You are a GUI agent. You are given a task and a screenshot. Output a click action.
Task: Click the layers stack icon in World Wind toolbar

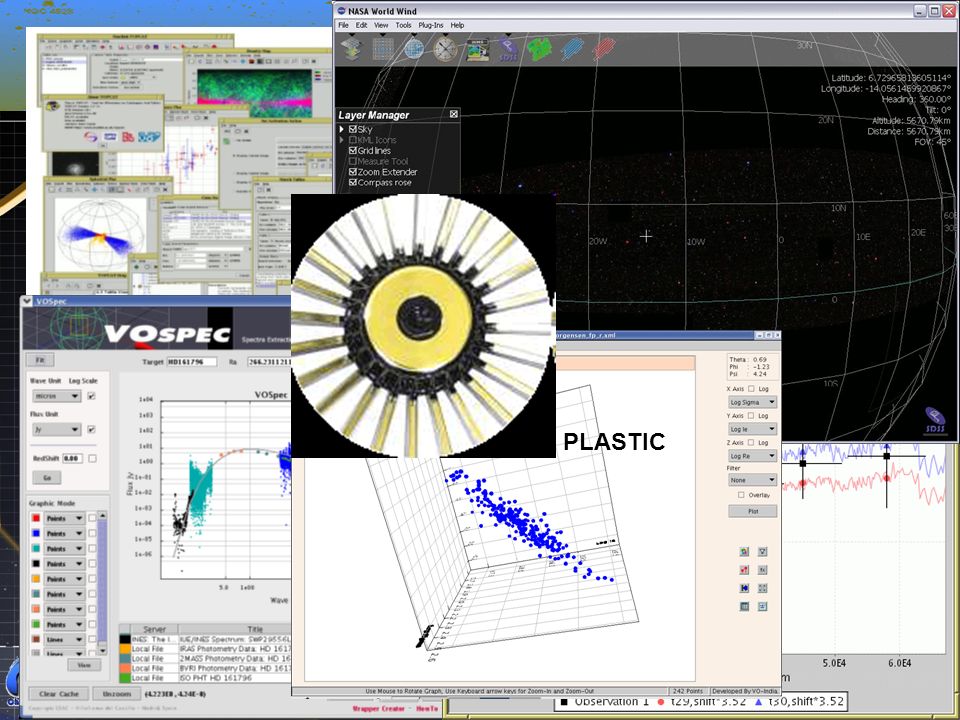coord(352,48)
